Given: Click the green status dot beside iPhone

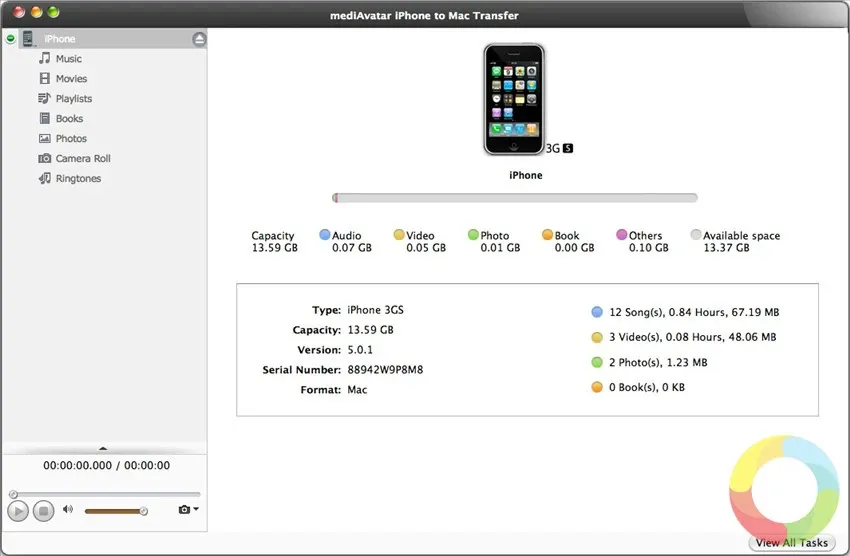Looking at the screenshot, I should tap(10, 38).
